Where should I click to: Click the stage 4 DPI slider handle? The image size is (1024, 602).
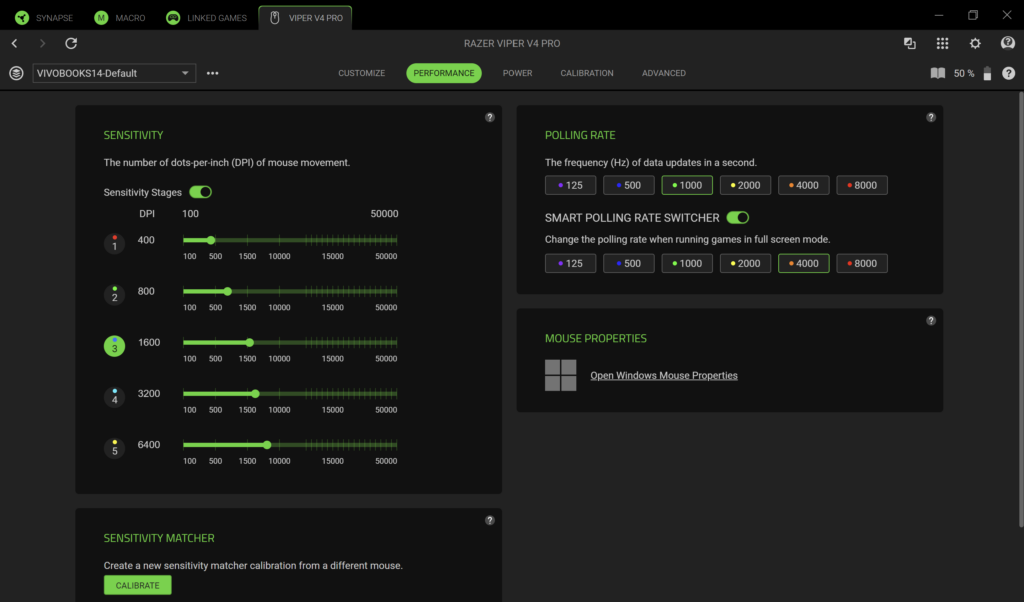point(255,394)
